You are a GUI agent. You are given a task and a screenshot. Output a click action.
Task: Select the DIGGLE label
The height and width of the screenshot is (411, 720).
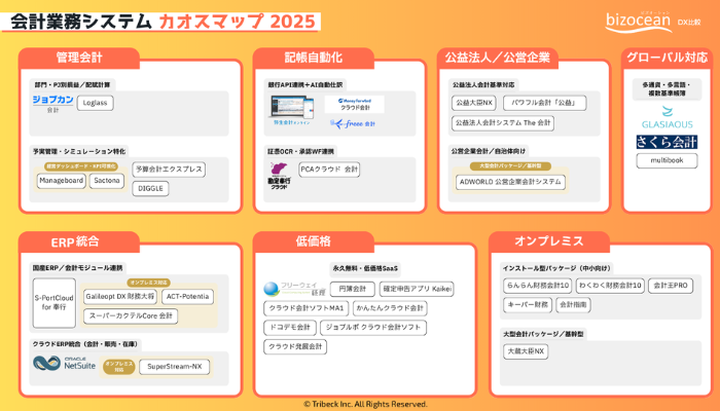tap(150, 188)
